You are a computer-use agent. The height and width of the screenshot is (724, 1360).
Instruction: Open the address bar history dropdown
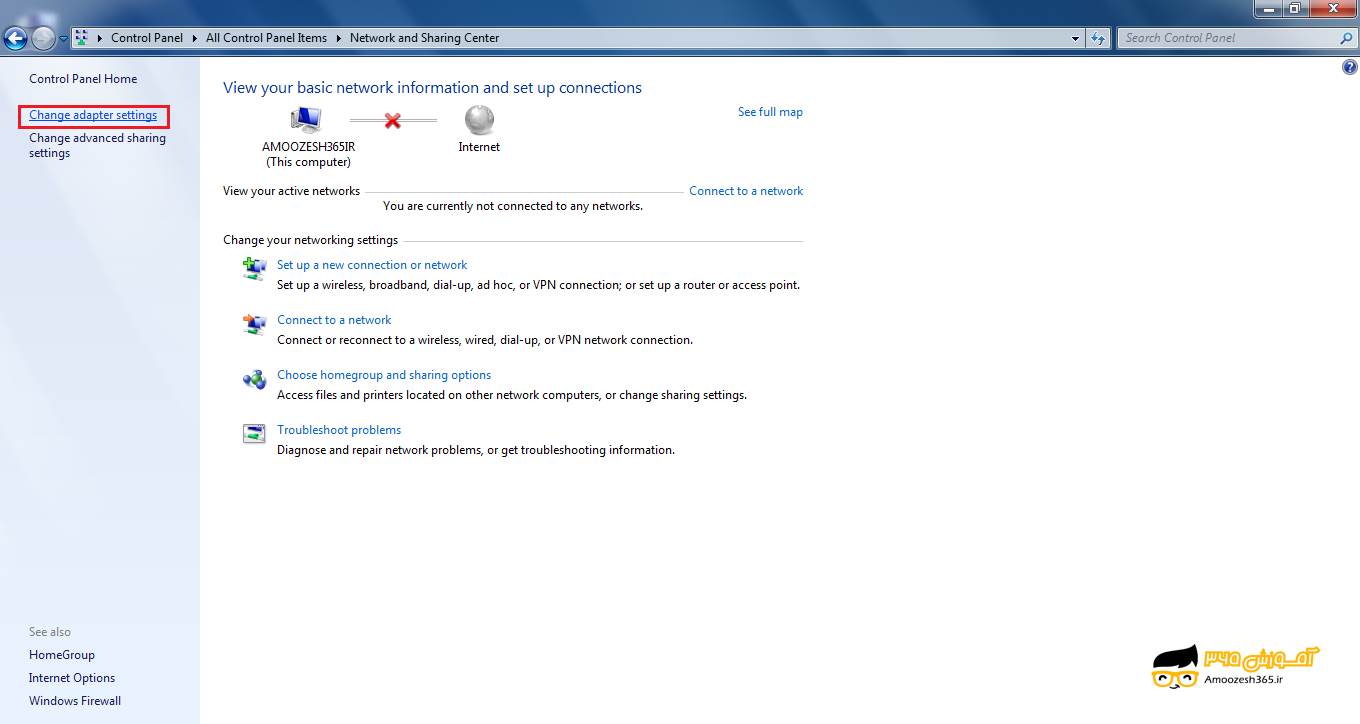[x=1076, y=38]
